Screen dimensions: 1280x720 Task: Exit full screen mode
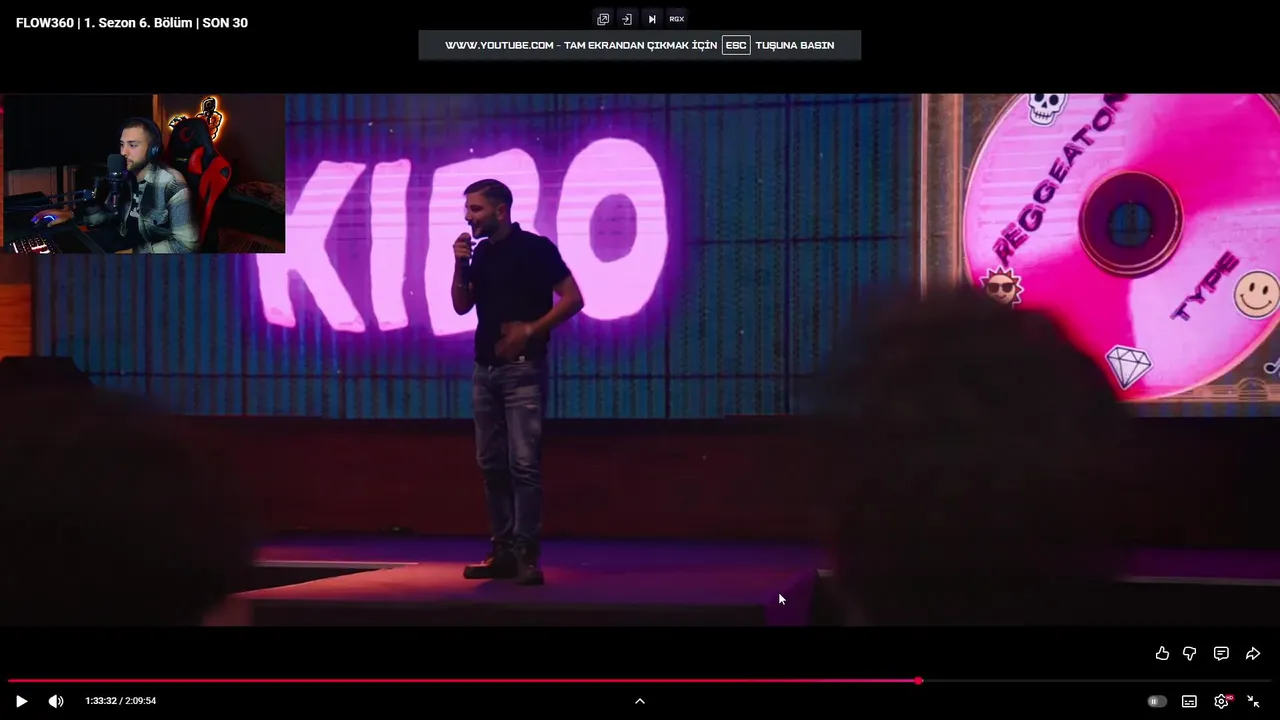tap(1253, 701)
